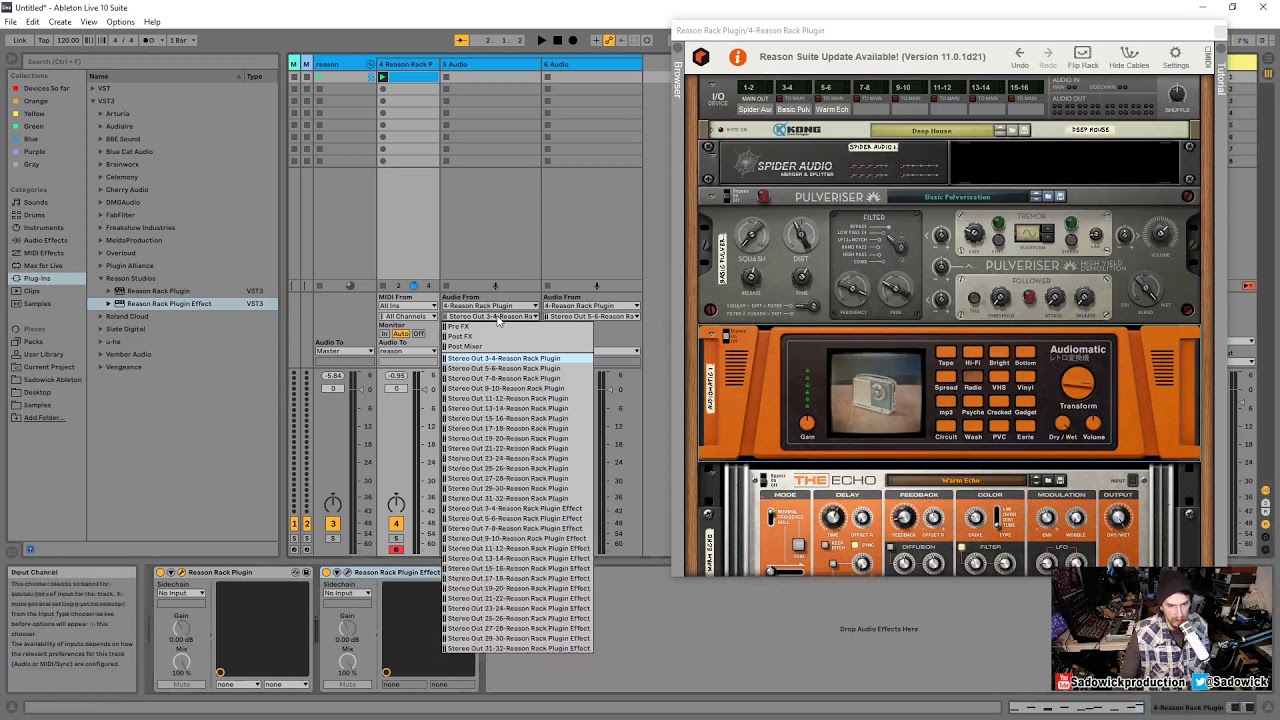
Task: Select Audio Effects category in browser
Action: pos(45,240)
